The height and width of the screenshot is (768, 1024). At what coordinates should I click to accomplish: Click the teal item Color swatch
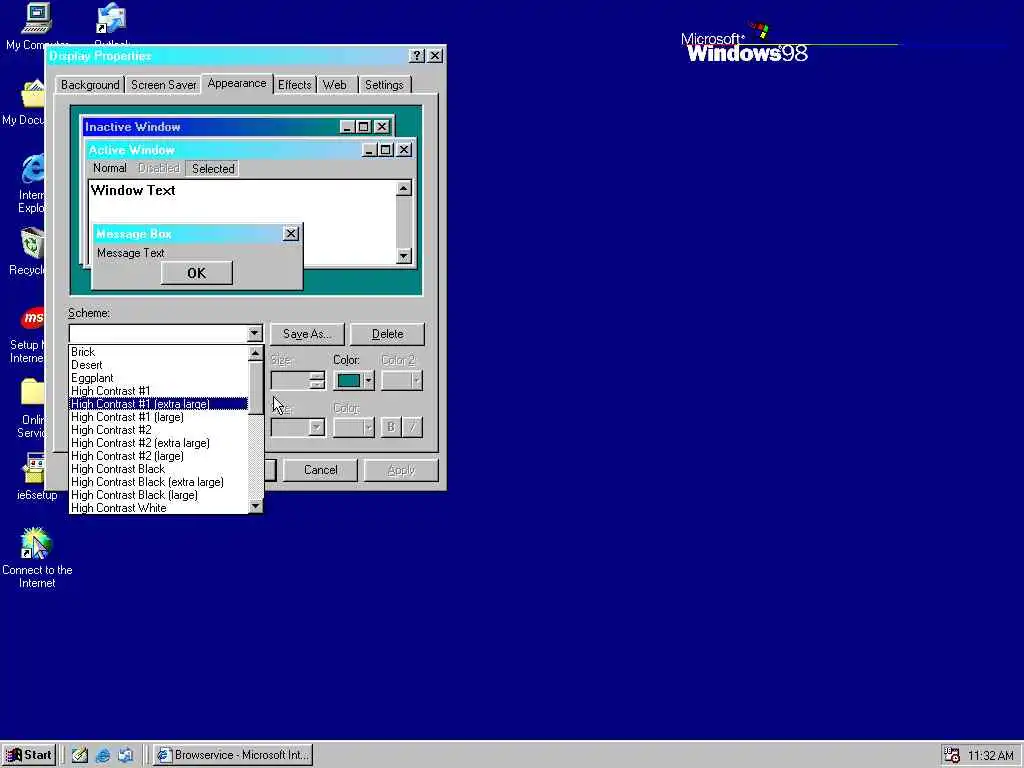click(x=349, y=381)
